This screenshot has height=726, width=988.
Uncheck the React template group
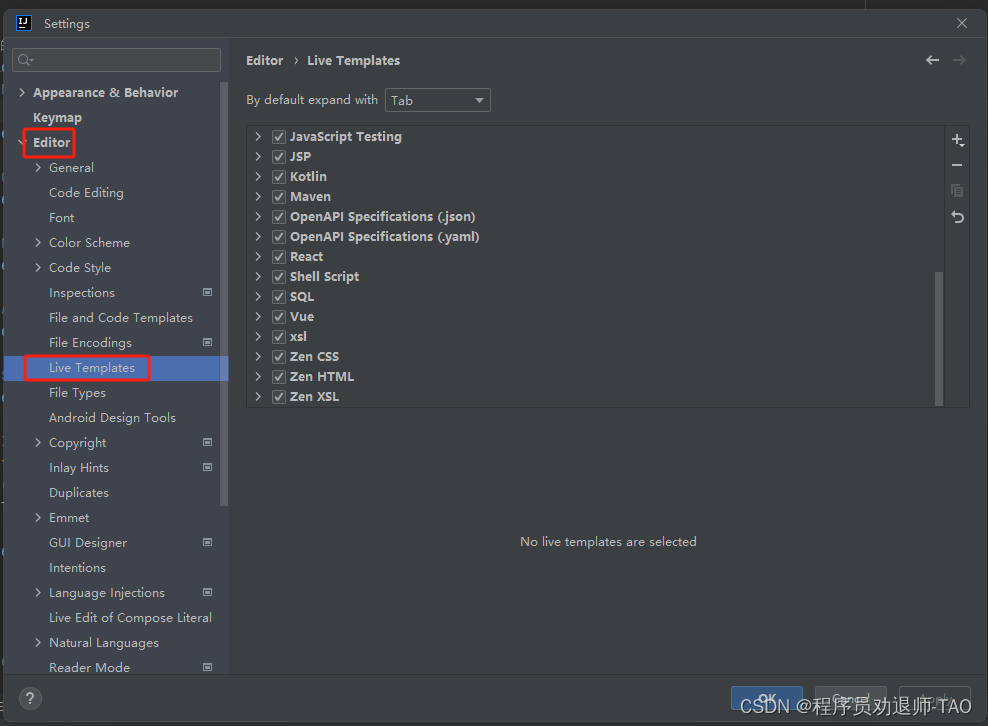pyautogui.click(x=279, y=257)
